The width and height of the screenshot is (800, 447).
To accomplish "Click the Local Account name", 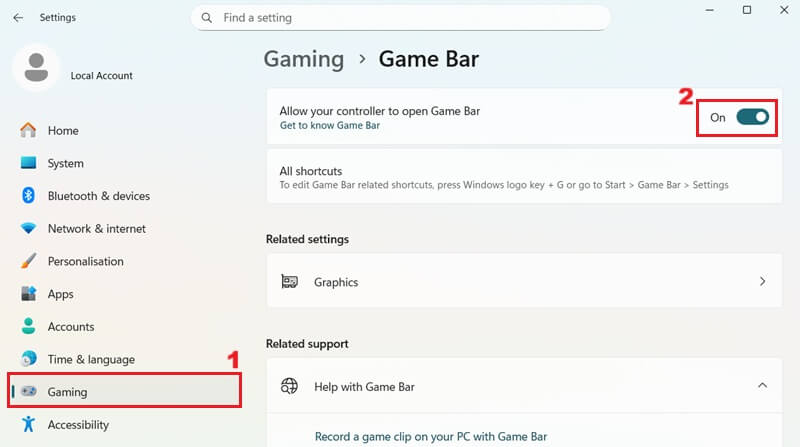I will [102, 76].
